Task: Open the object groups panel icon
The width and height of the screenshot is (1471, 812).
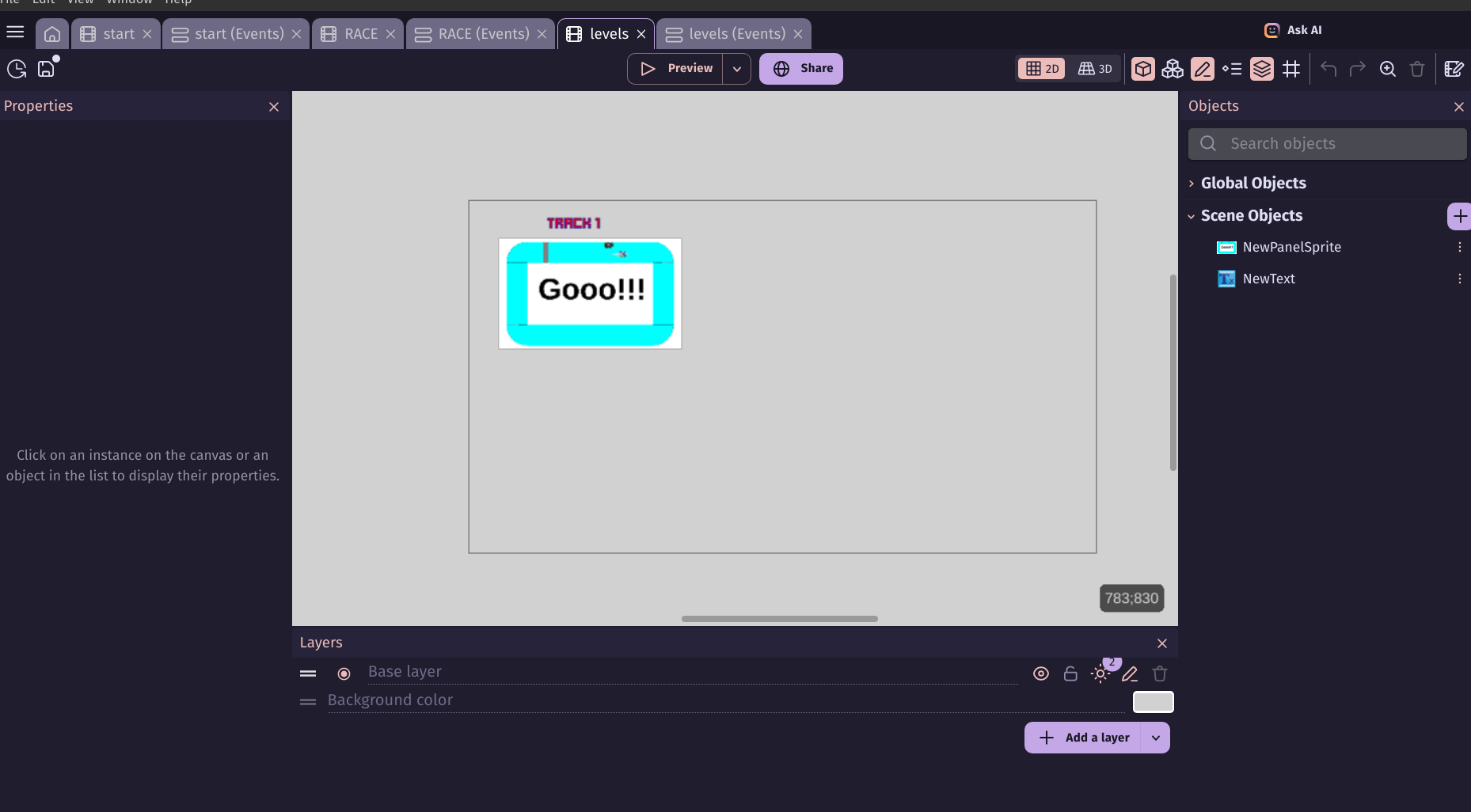Action: click(x=1173, y=69)
